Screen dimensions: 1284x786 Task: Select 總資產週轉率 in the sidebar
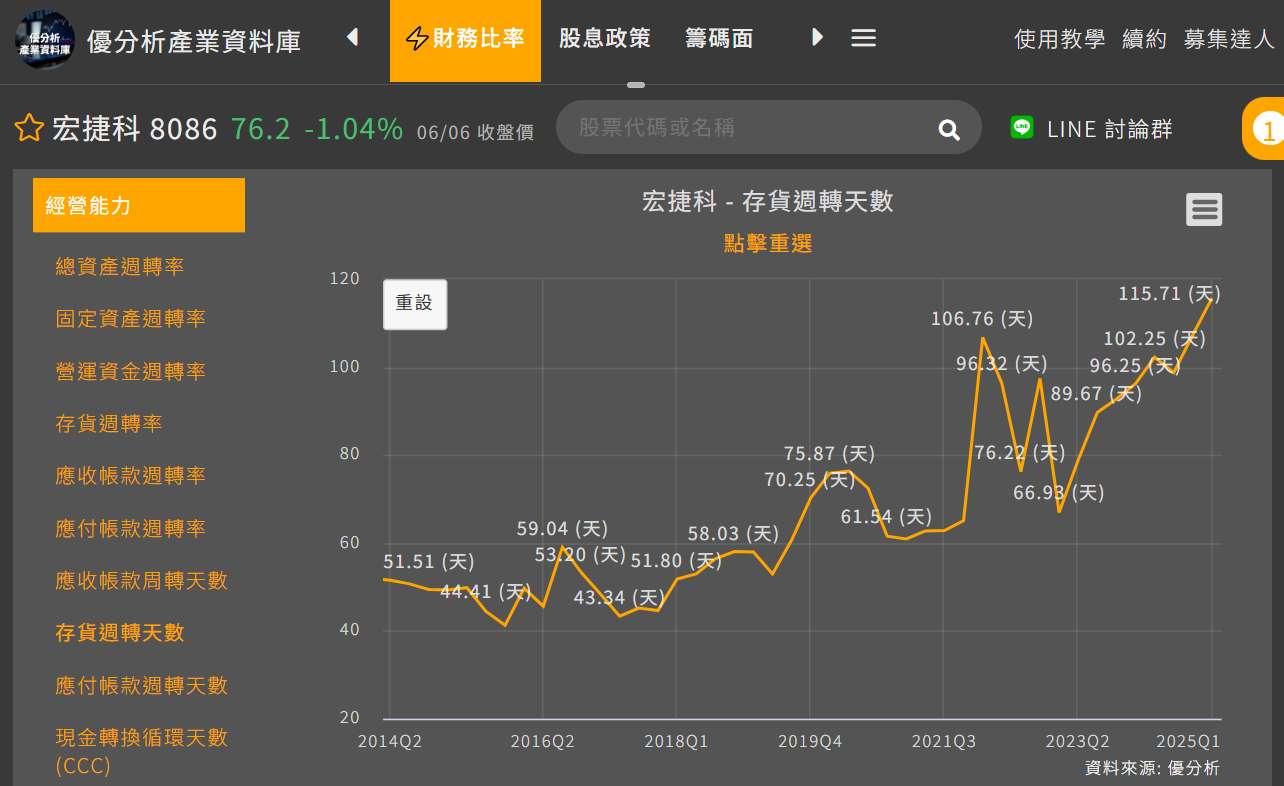[120, 266]
